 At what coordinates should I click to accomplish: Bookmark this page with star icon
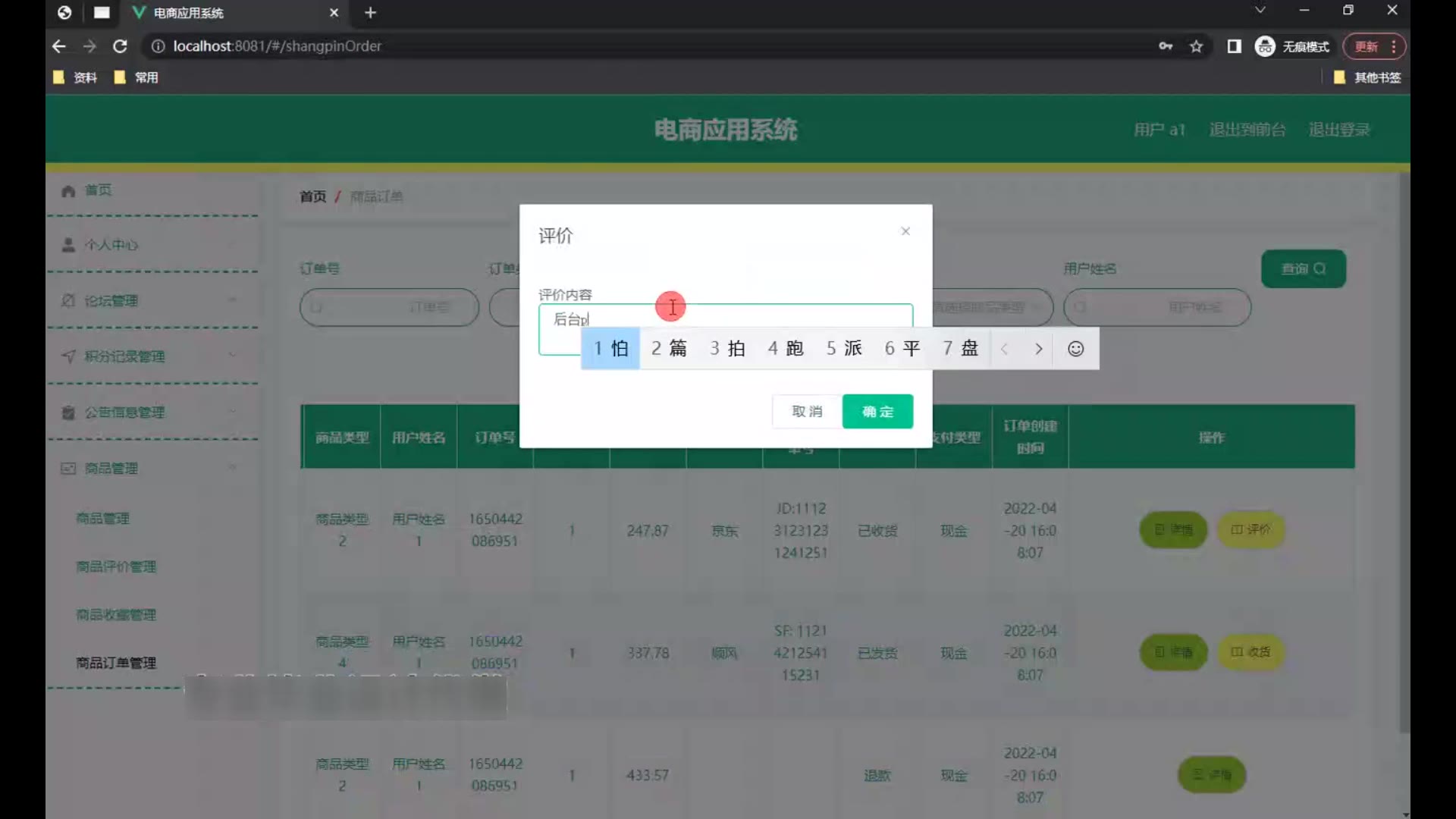click(1196, 46)
